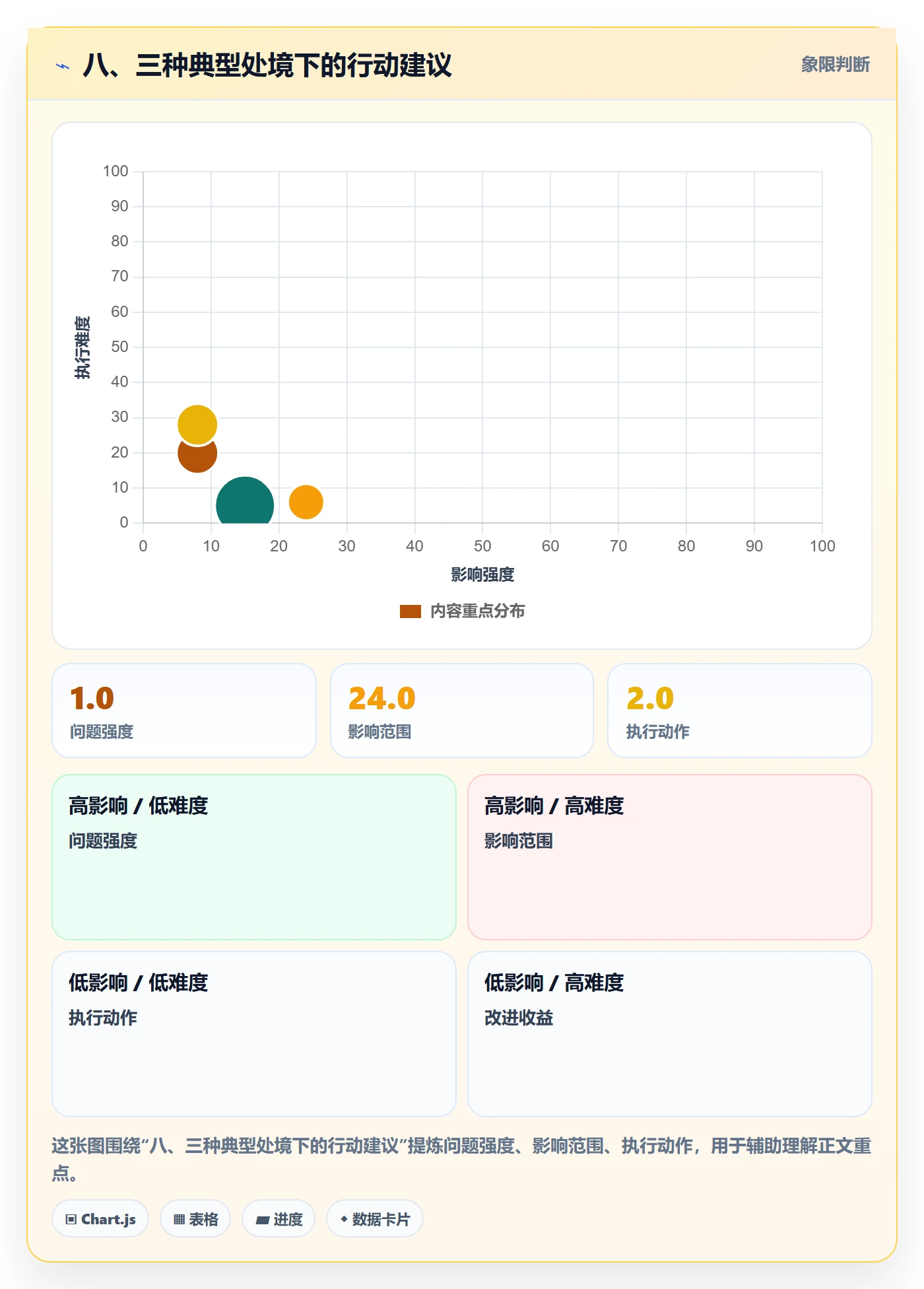Click the 数据卡片 tag

375,1219
